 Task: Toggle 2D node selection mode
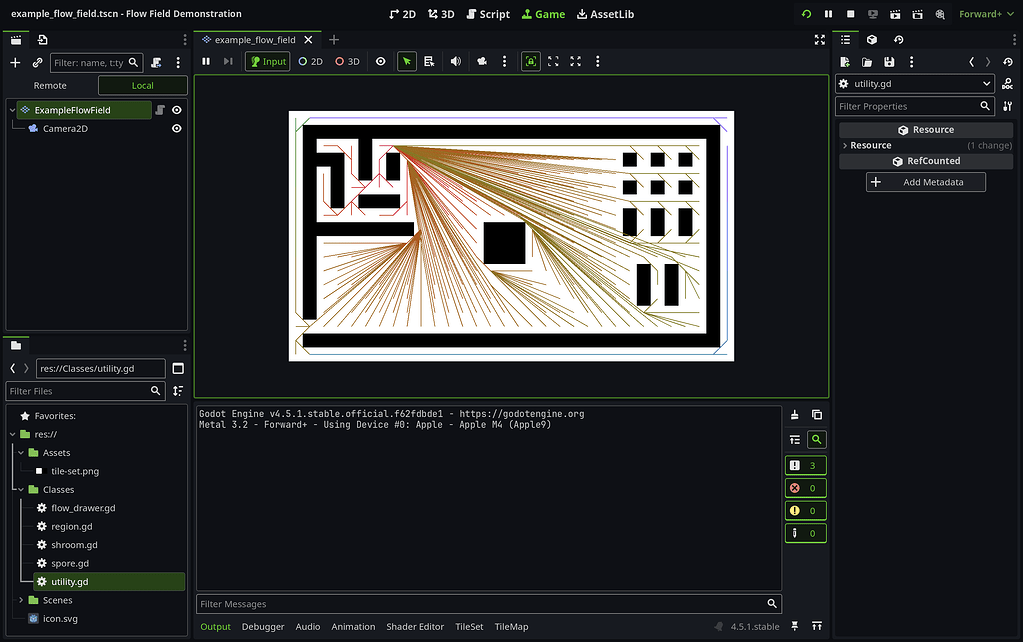pyautogui.click(x=311, y=61)
